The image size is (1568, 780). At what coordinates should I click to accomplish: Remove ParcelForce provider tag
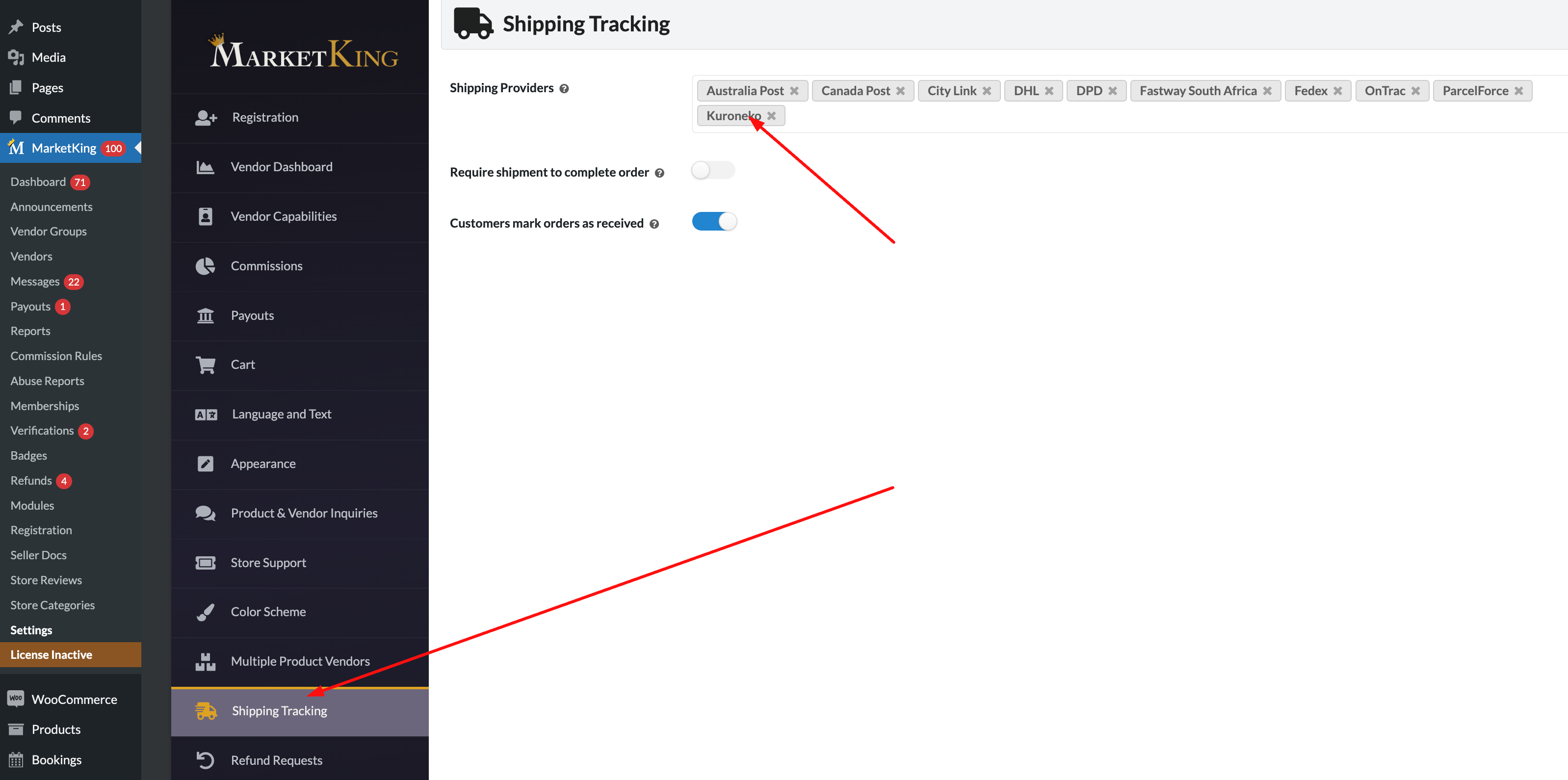[1519, 91]
